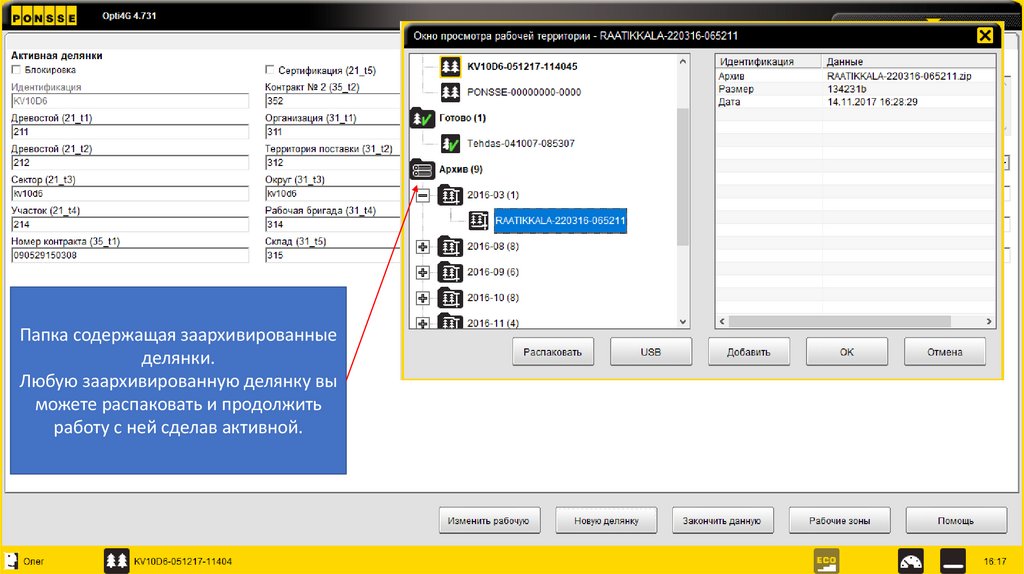Click the 2016-08 archive folder icon

[x=450, y=246]
